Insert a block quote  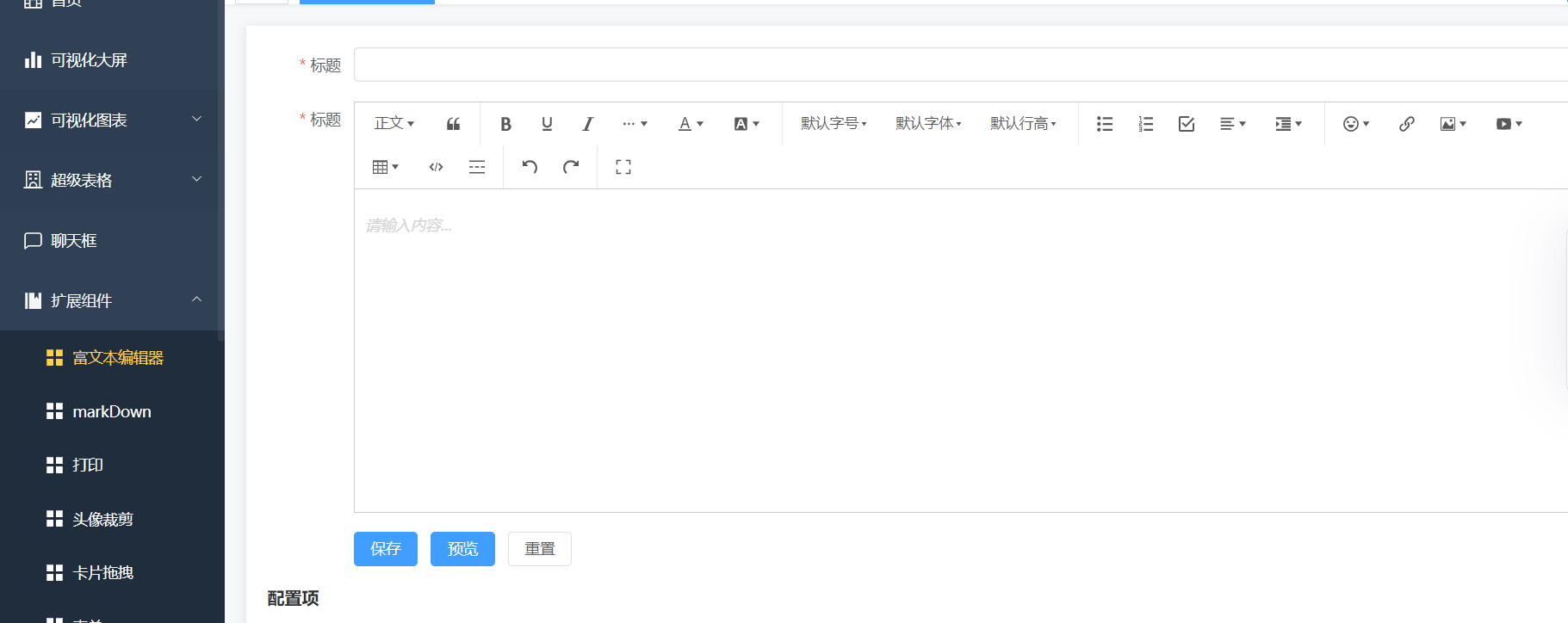[x=454, y=124]
